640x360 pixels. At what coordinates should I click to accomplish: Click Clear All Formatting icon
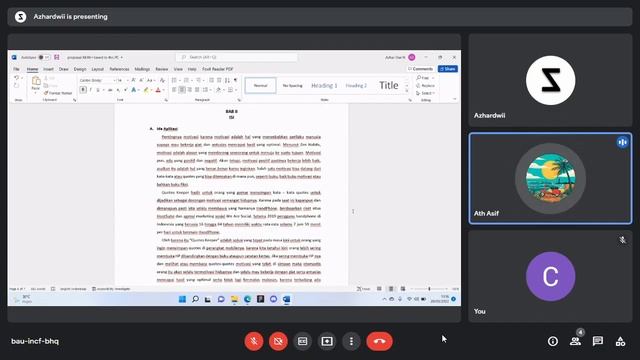pyautogui.click(x=162, y=80)
